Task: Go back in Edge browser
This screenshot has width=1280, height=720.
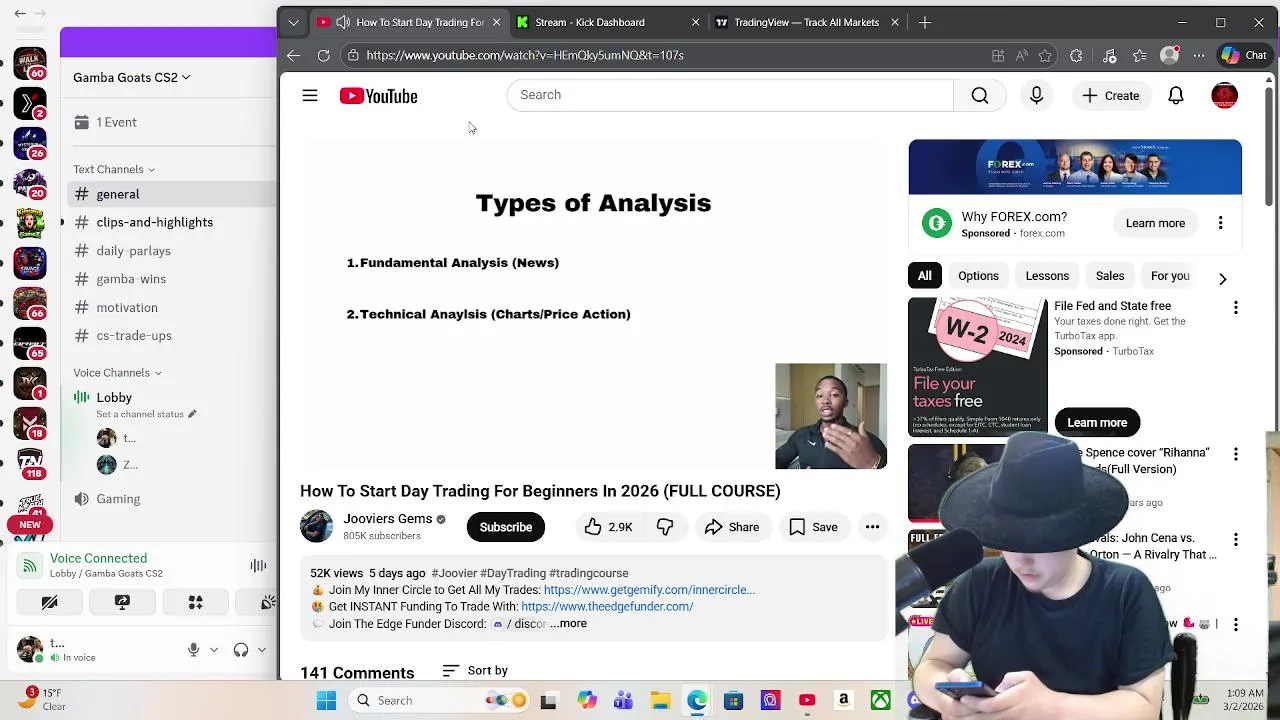Action: (293, 55)
